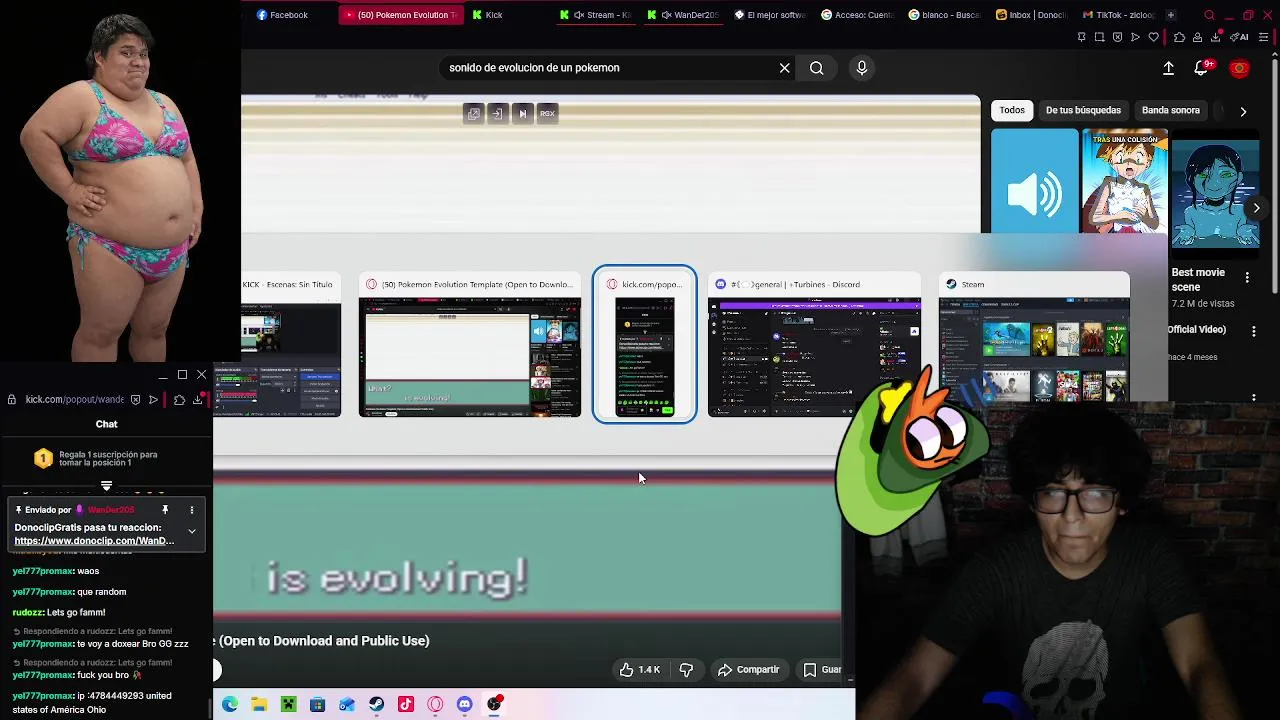Viewport: 1280px width, 720px height.
Task: Open Steam from the taskbar
Action: pyautogui.click(x=376, y=705)
